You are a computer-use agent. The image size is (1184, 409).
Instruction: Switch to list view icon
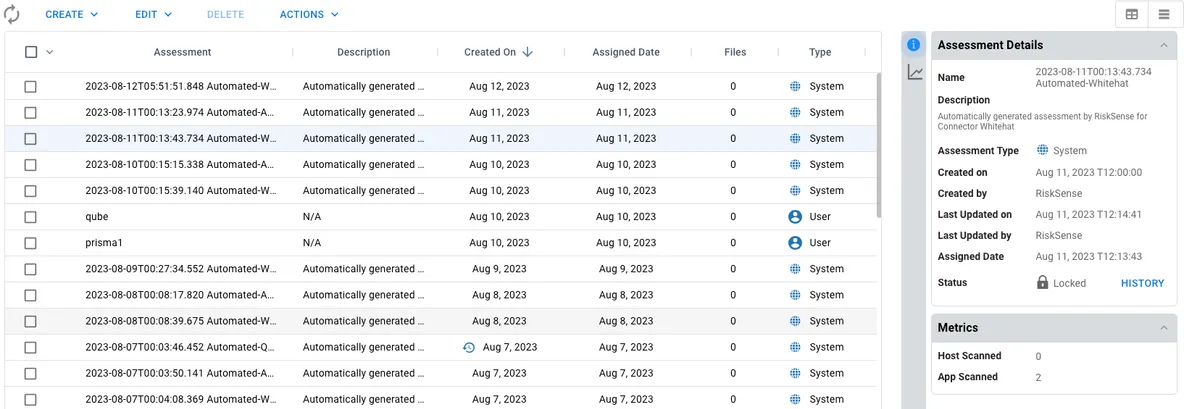[1164, 14]
